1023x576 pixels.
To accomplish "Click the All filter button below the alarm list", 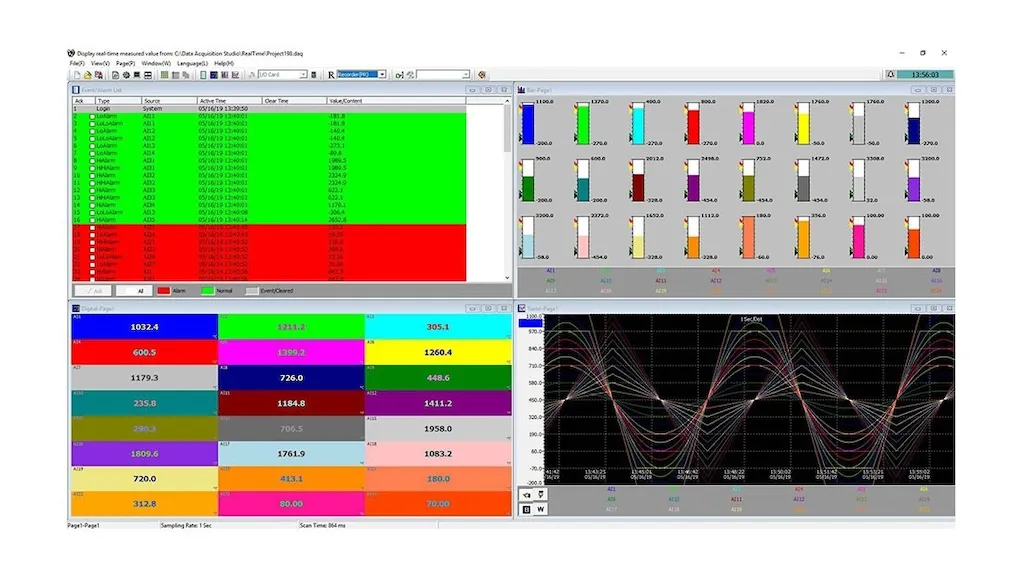I will (x=134, y=291).
